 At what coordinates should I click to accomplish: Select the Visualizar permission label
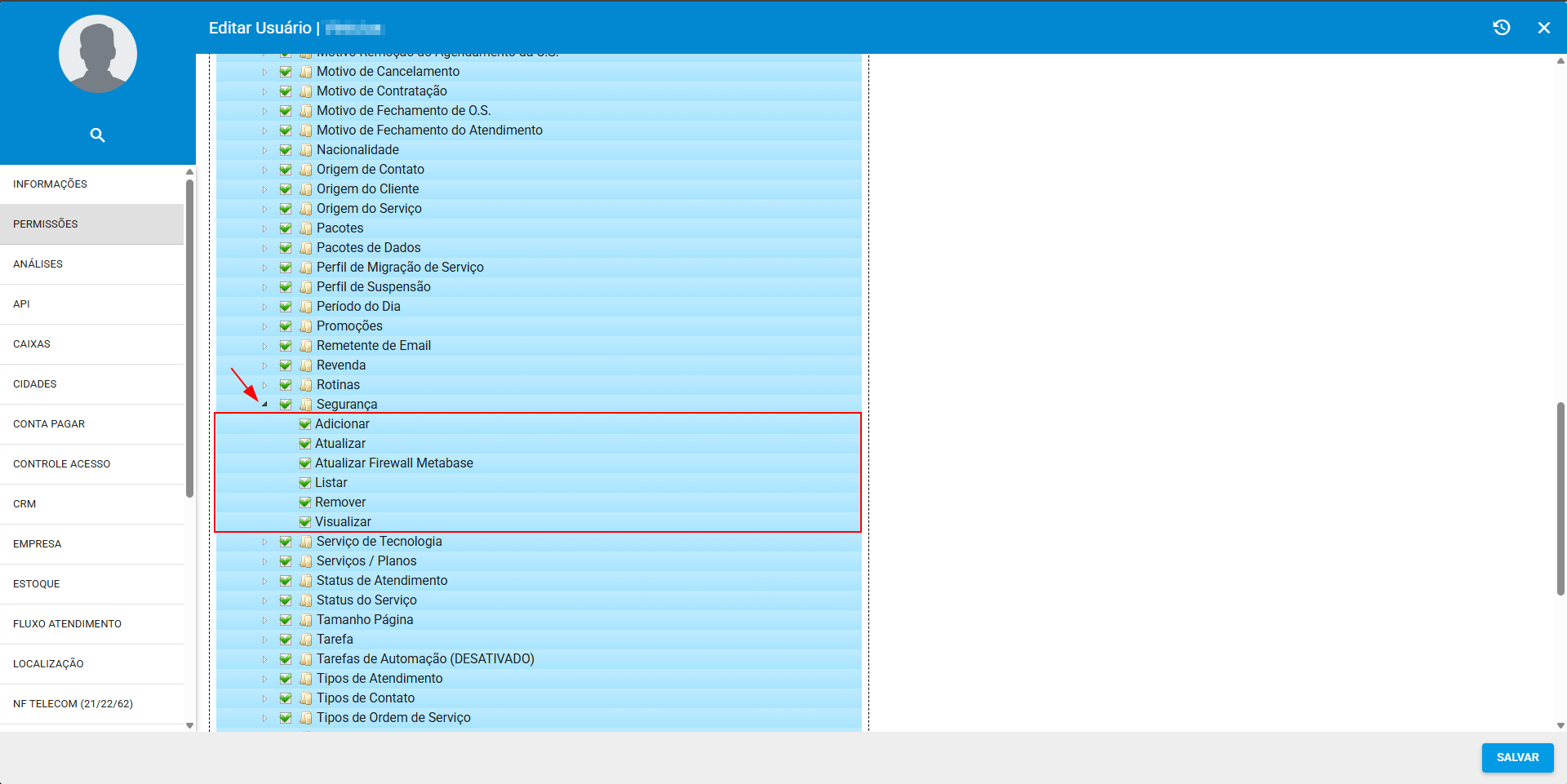tap(343, 522)
